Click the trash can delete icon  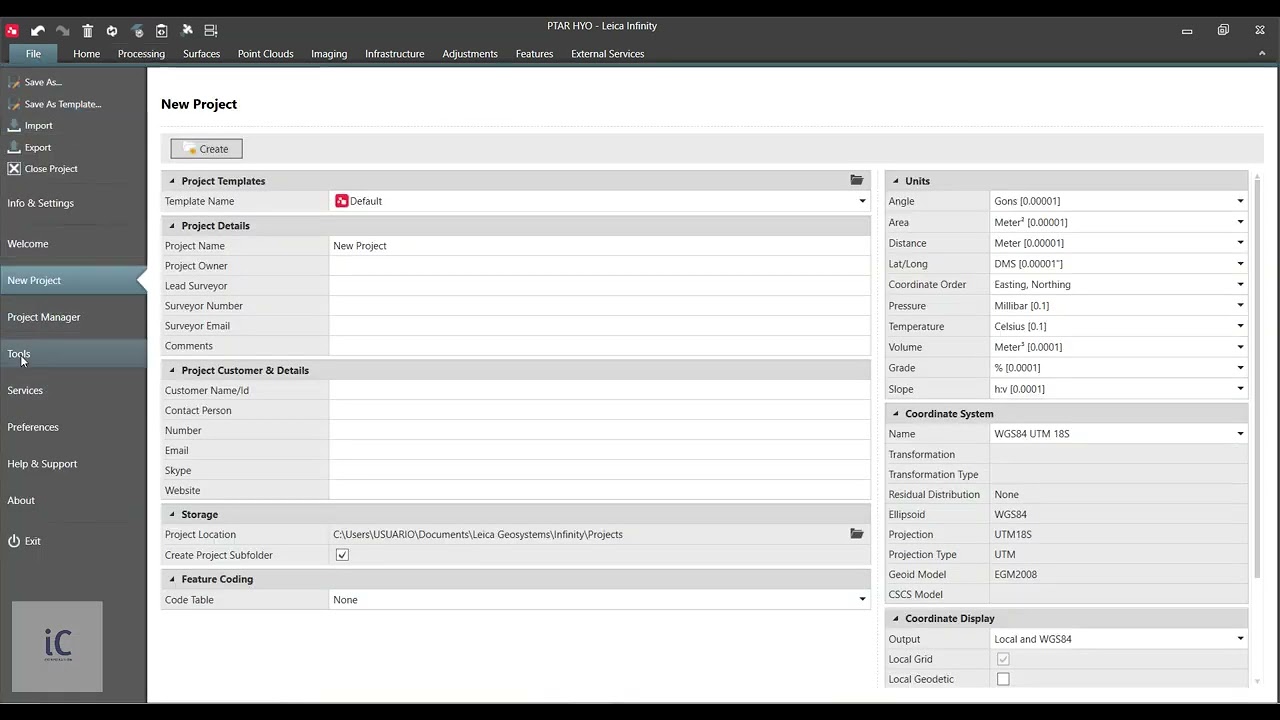coord(87,31)
